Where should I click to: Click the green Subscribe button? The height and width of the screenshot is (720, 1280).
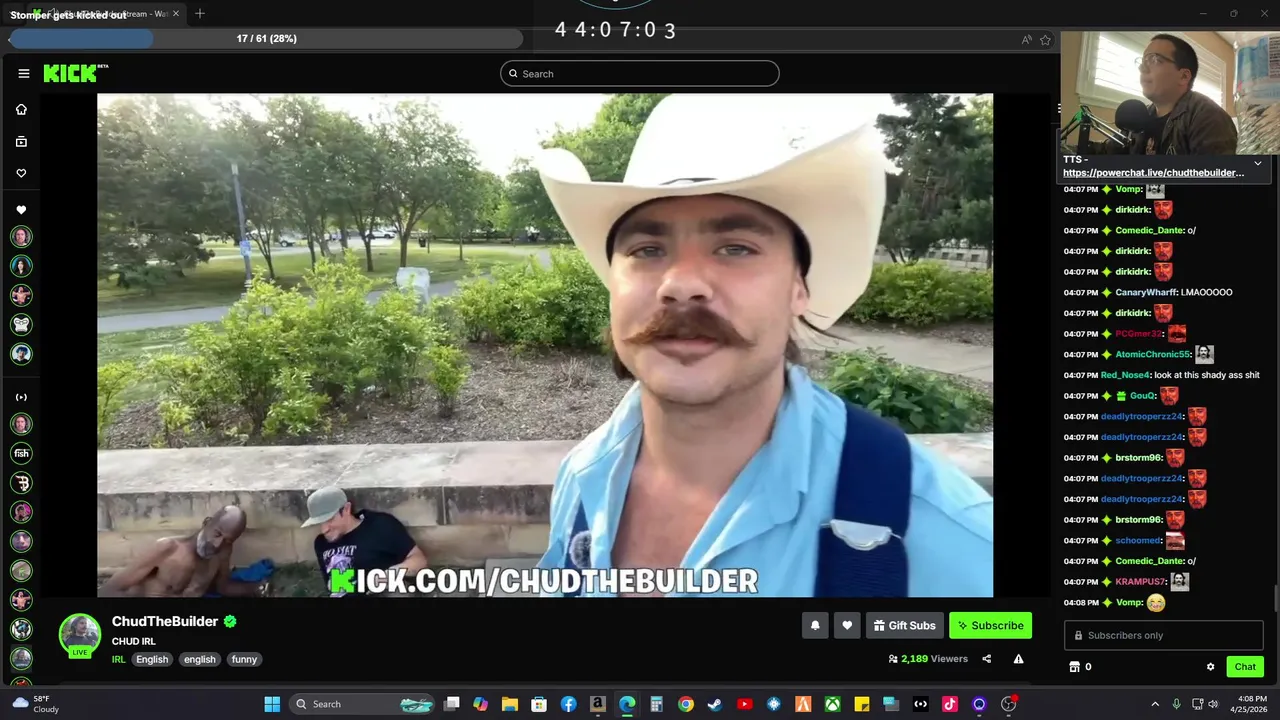(x=990, y=626)
